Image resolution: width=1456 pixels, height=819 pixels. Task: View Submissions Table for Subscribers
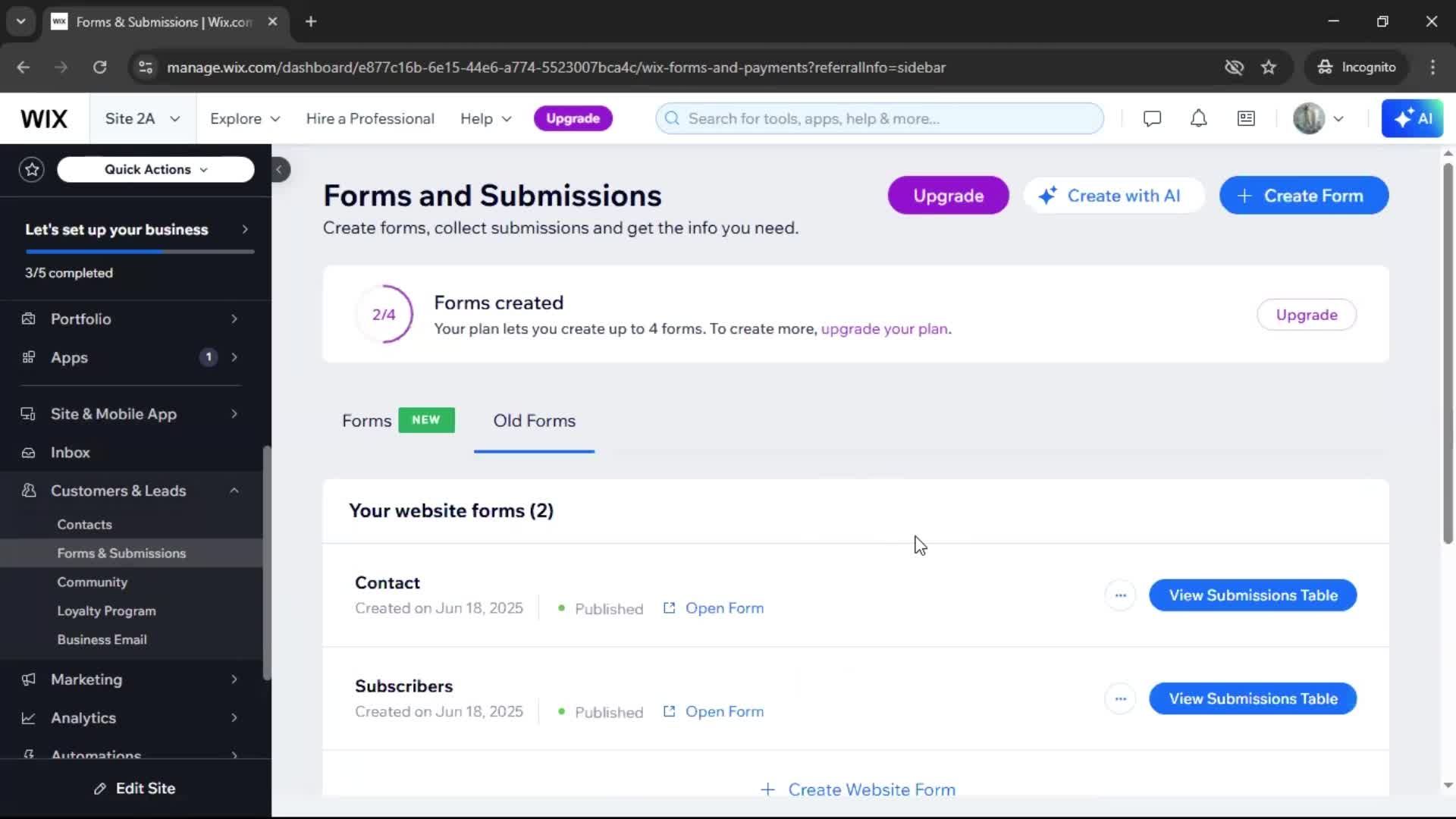(x=1253, y=698)
